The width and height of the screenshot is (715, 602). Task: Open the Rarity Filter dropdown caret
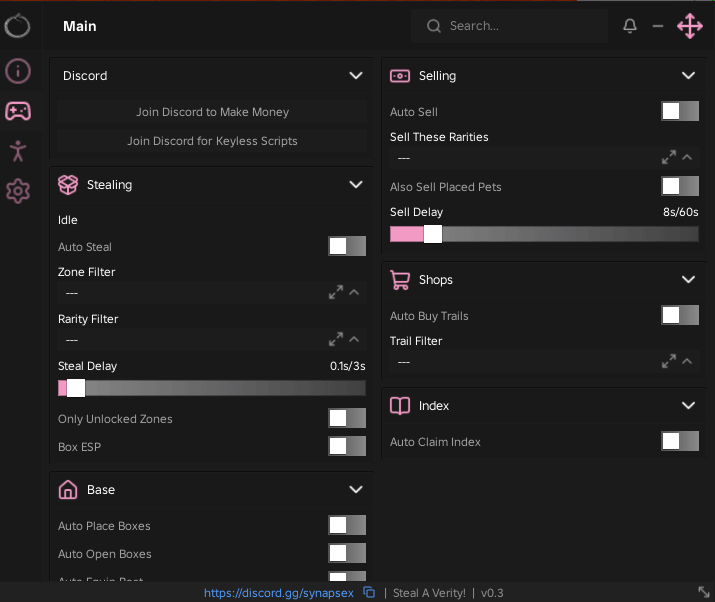(354, 339)
